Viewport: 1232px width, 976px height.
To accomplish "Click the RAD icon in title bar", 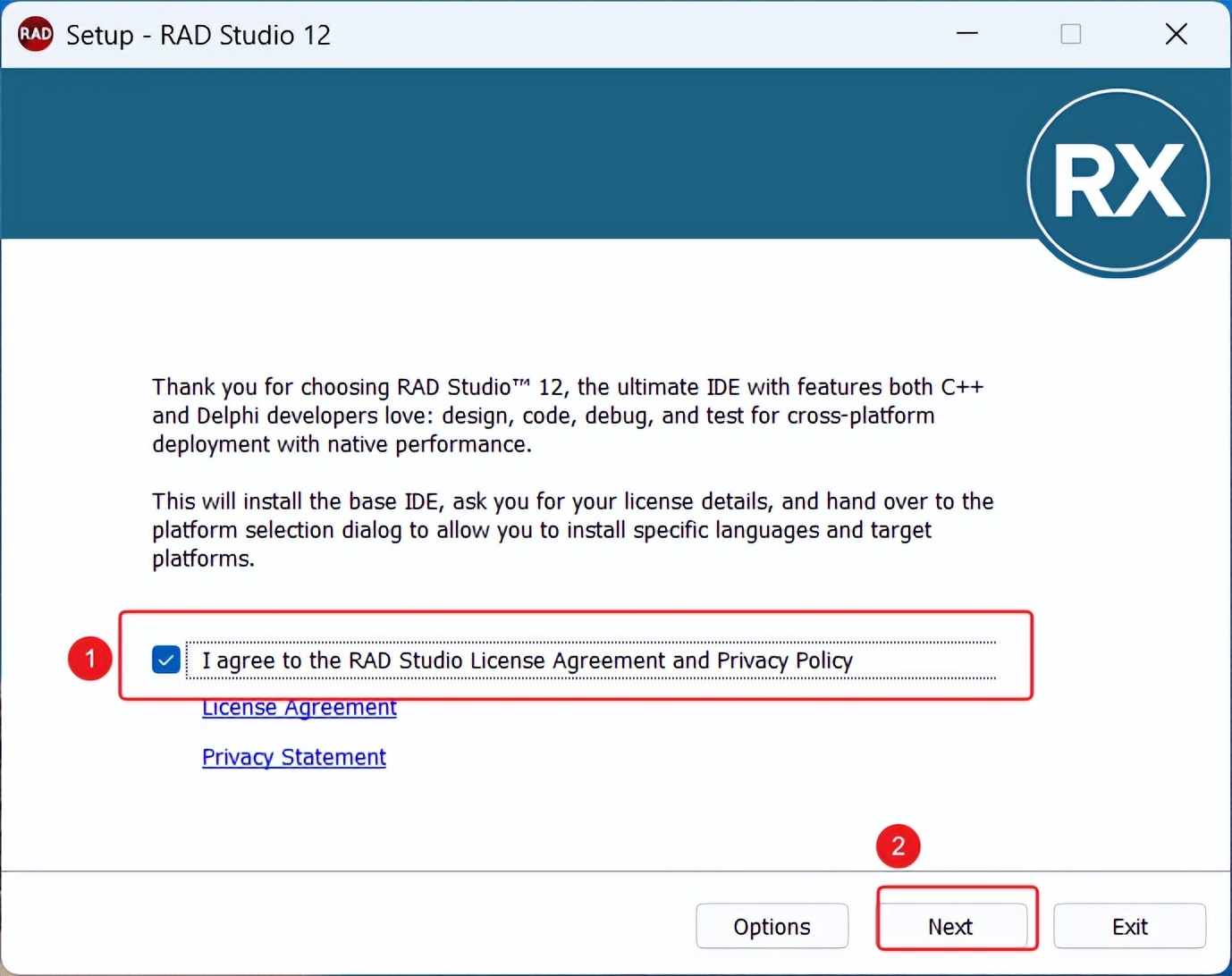I will 36,34.
